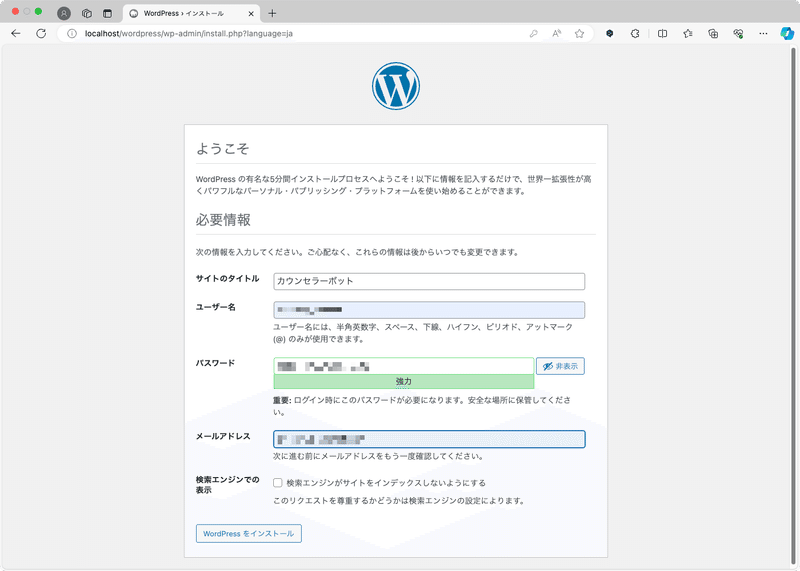Screen dimensions: 800x571
Task: Start Read Aloud from address bar
Action: tap(557, 34)
